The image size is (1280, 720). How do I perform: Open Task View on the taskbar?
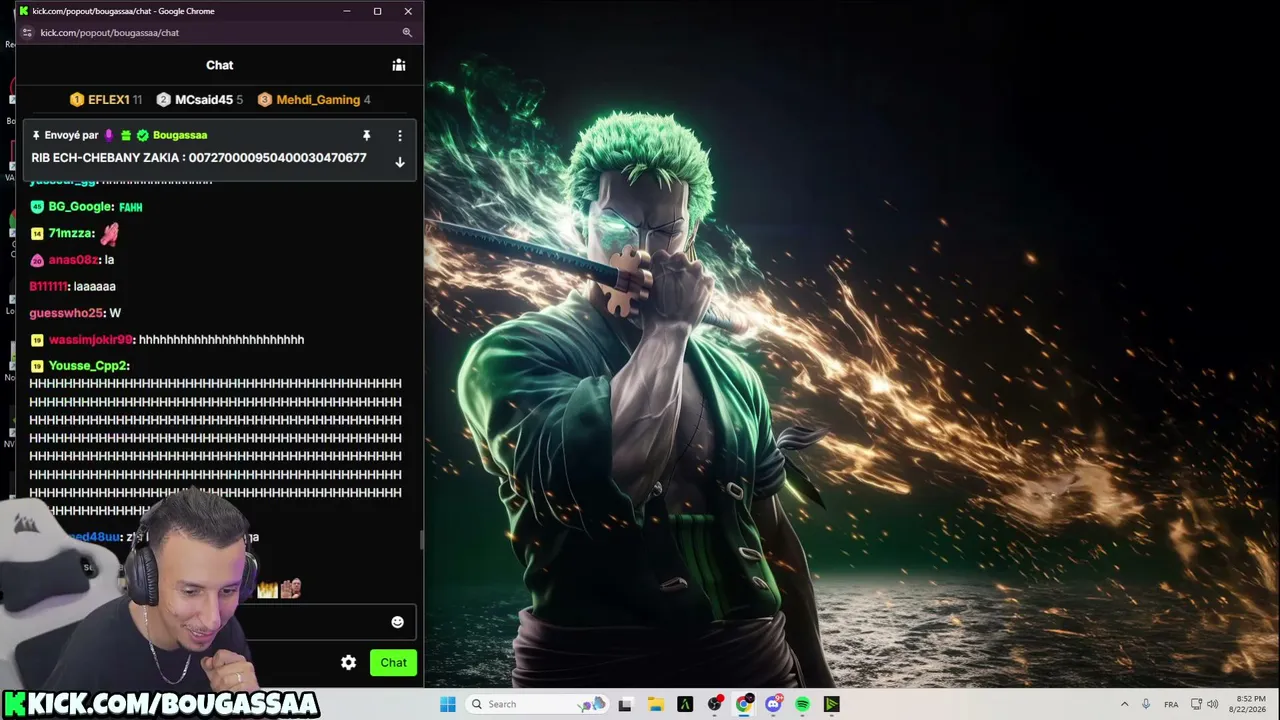[625, 704]
